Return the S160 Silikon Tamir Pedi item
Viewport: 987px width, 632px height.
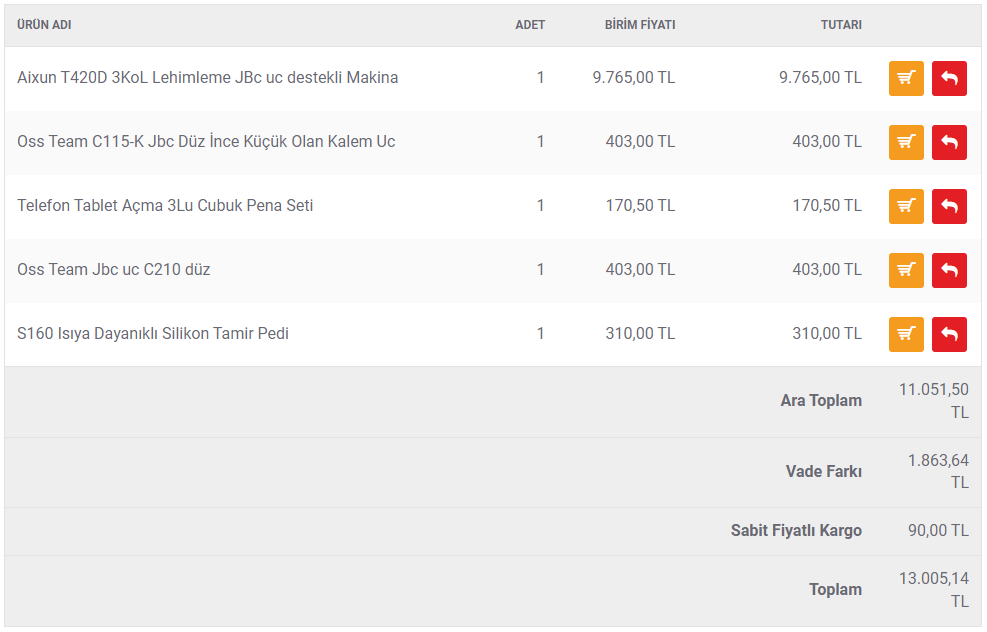tap(949, 334)
